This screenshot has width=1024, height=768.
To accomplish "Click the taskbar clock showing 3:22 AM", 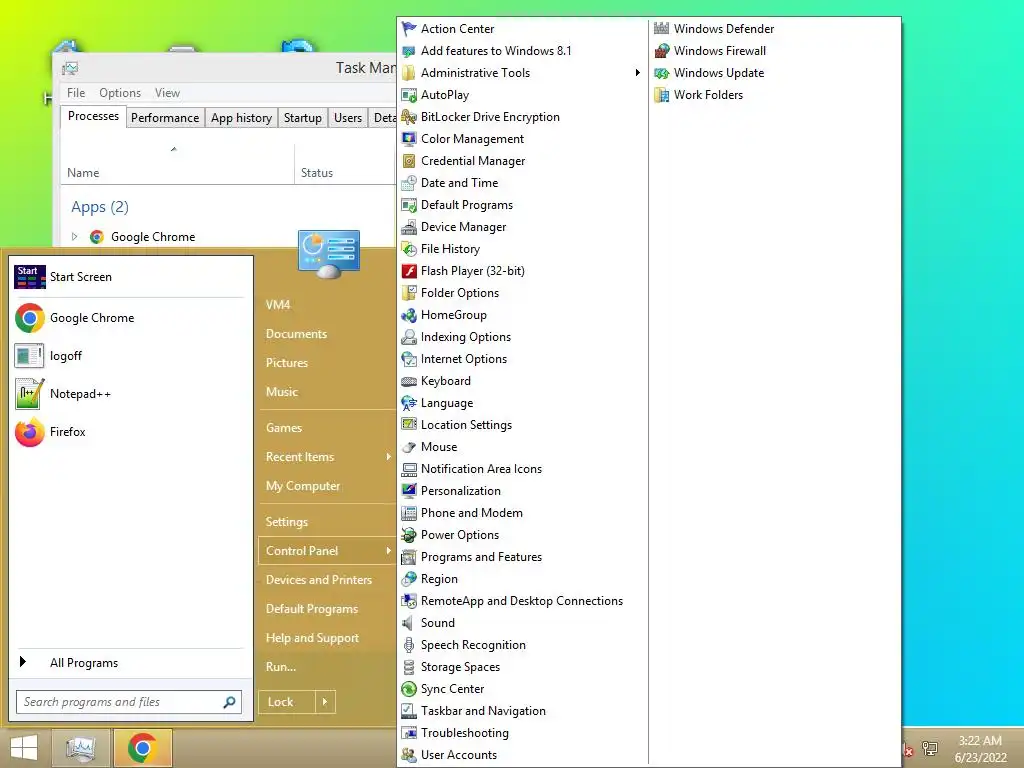I will pos(980,749).
